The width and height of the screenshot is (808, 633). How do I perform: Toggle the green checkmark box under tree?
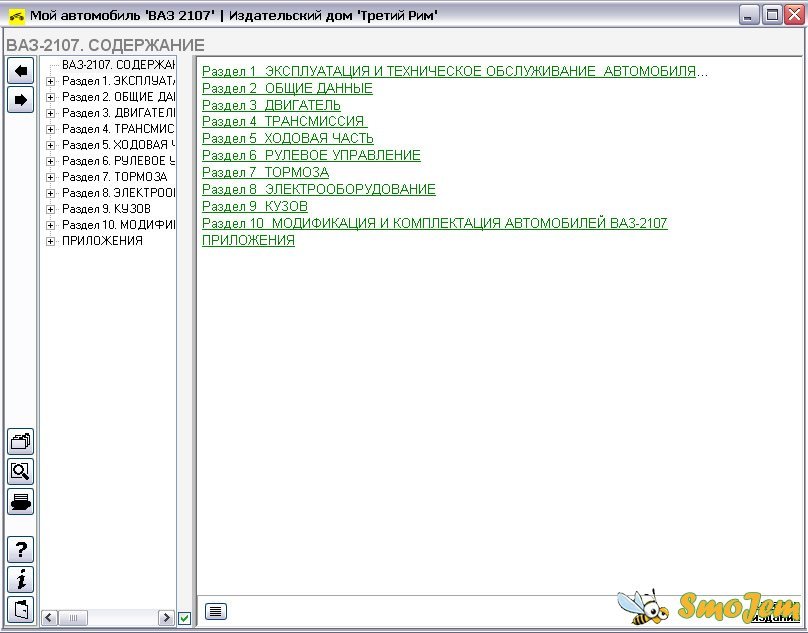184,618
